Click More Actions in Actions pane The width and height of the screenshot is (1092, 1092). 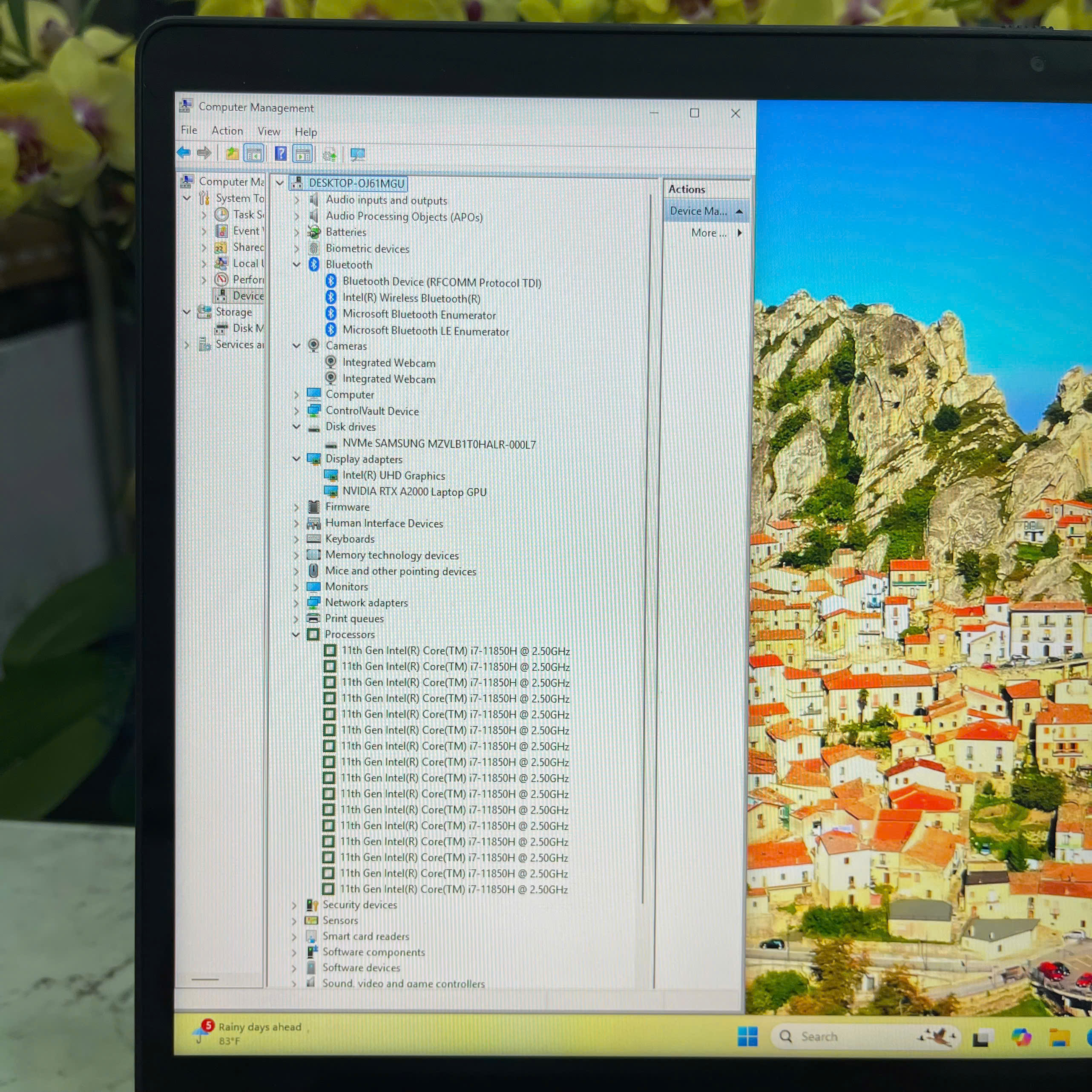[709, 233]
